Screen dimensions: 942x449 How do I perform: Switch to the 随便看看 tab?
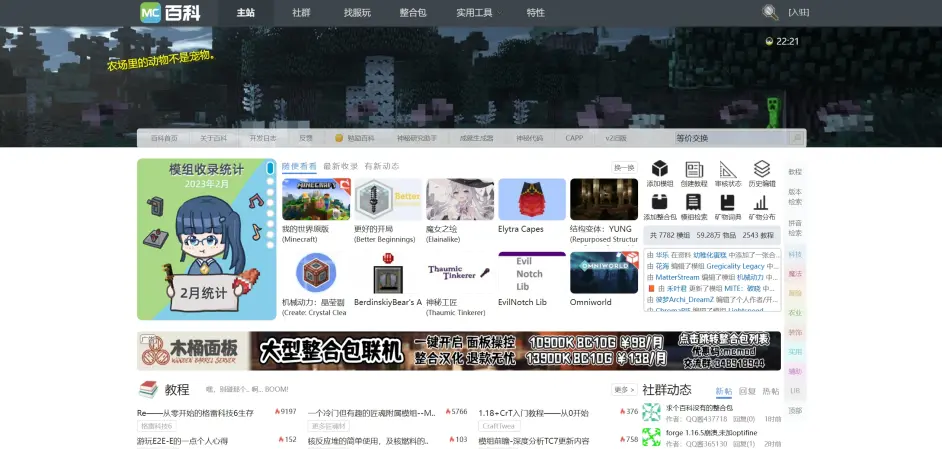pos(299,166)
